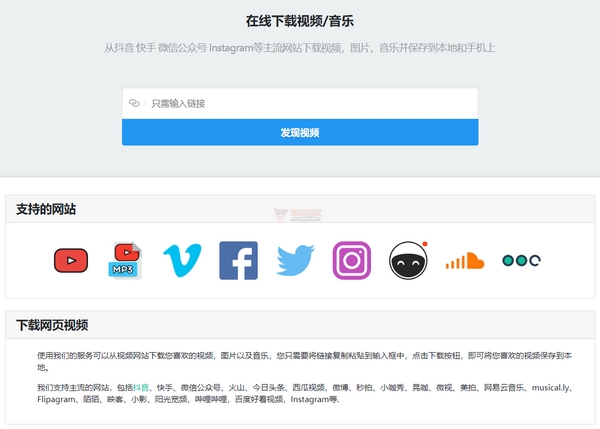Open the green 抖音 link
Screen dimensions: 600x429
pos(141,388)
